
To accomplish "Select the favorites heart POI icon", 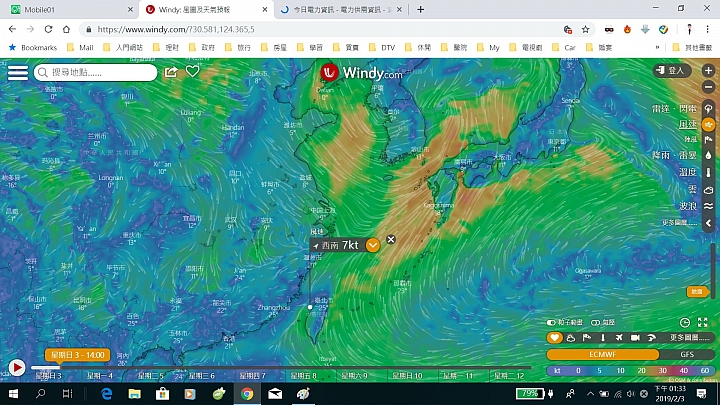I will (x=554, y=338).
